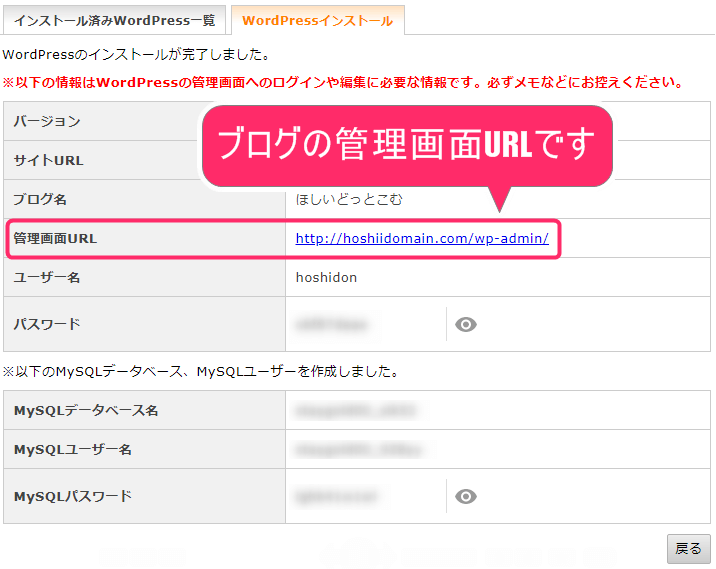
Task: Select the WordPressインストール tab
Action: pos(317,20)
